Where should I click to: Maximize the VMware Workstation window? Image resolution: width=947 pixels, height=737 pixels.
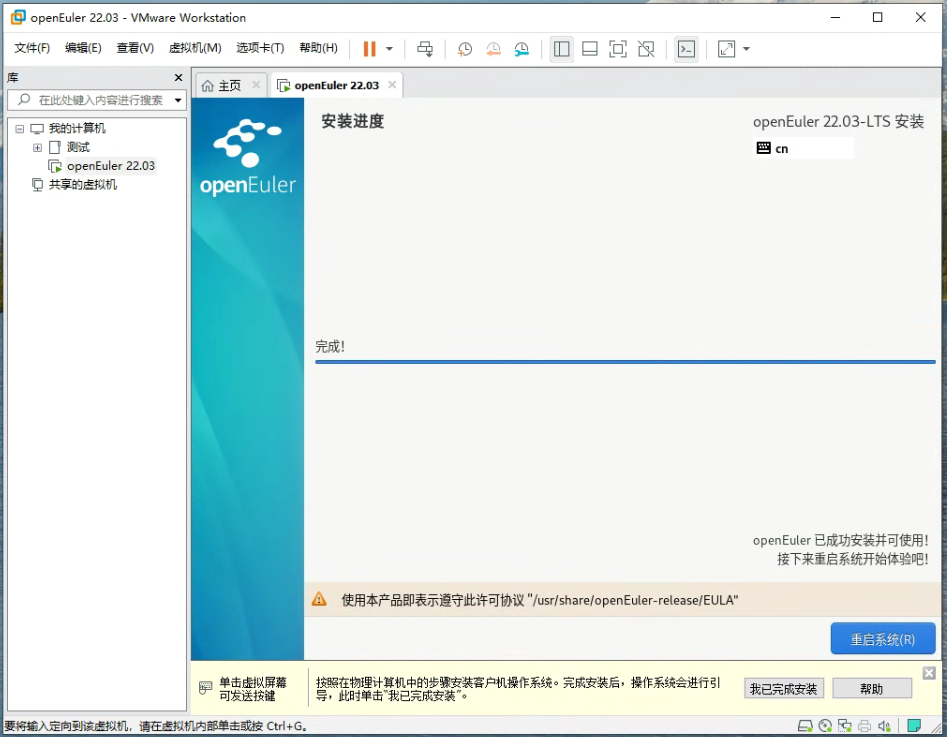[878, 17]
